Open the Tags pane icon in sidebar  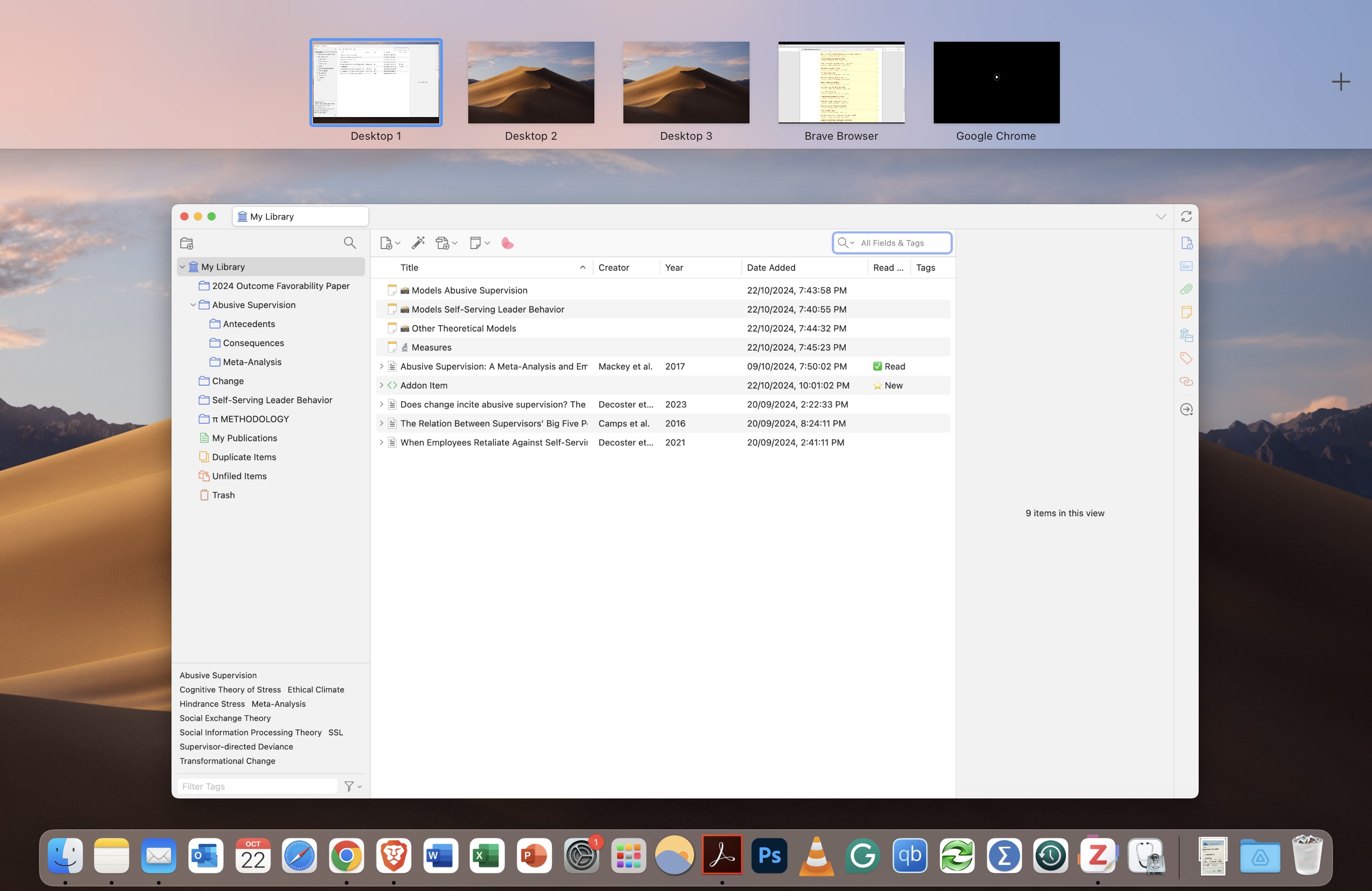pyautogui.click(x=1186, y=358)
